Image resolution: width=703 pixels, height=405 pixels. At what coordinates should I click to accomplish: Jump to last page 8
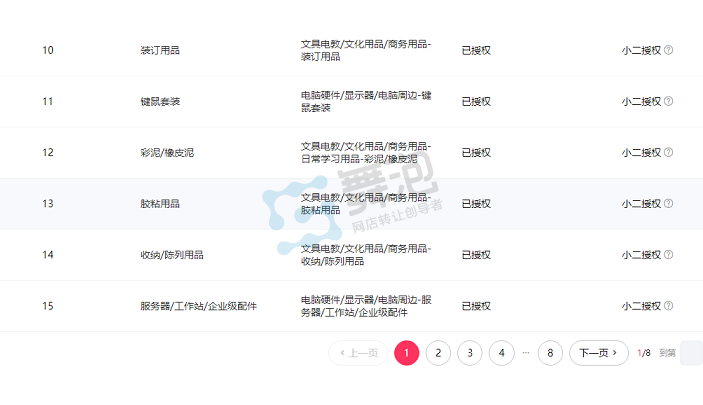(x=550, y=353)
